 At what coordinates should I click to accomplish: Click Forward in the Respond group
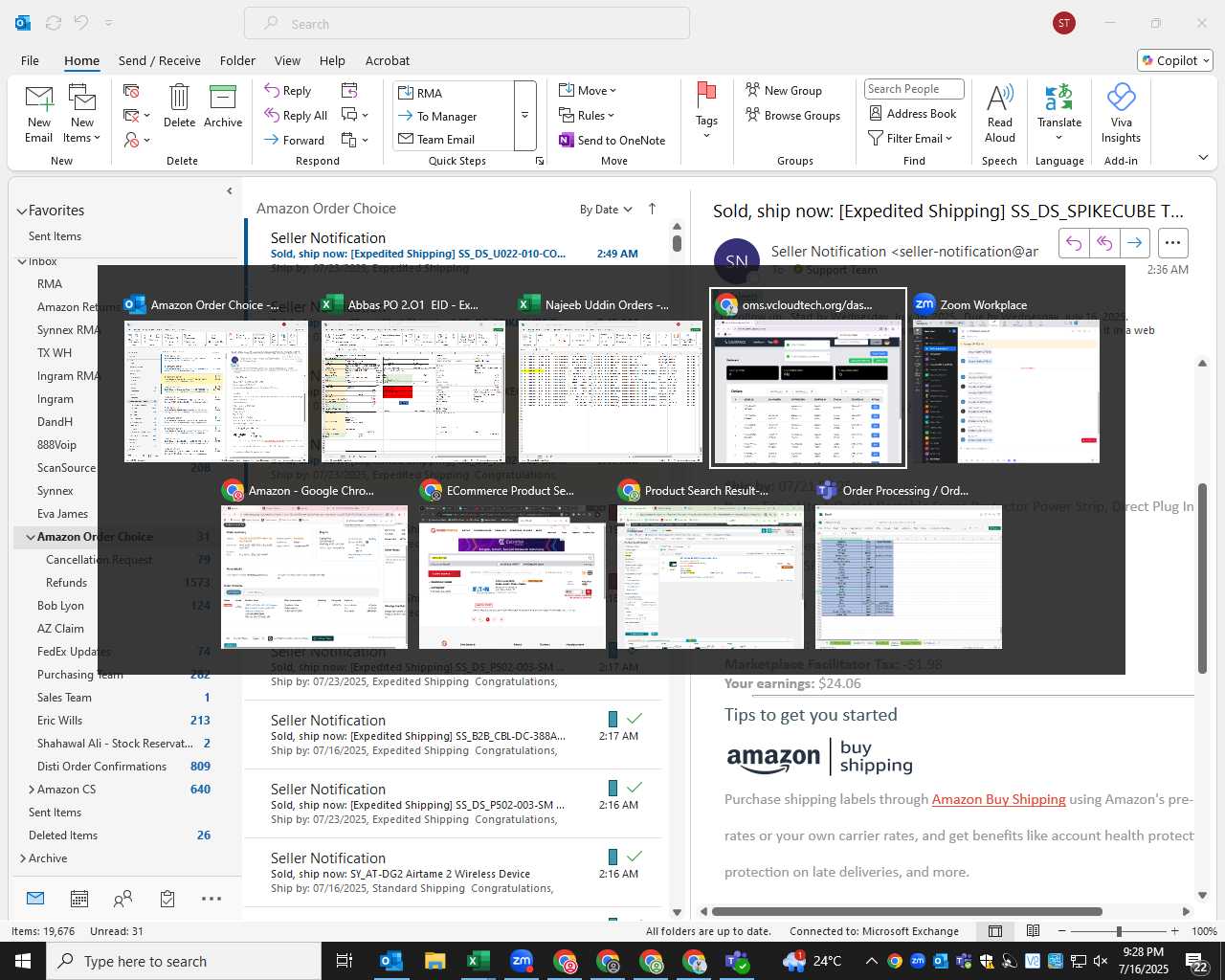295,140
